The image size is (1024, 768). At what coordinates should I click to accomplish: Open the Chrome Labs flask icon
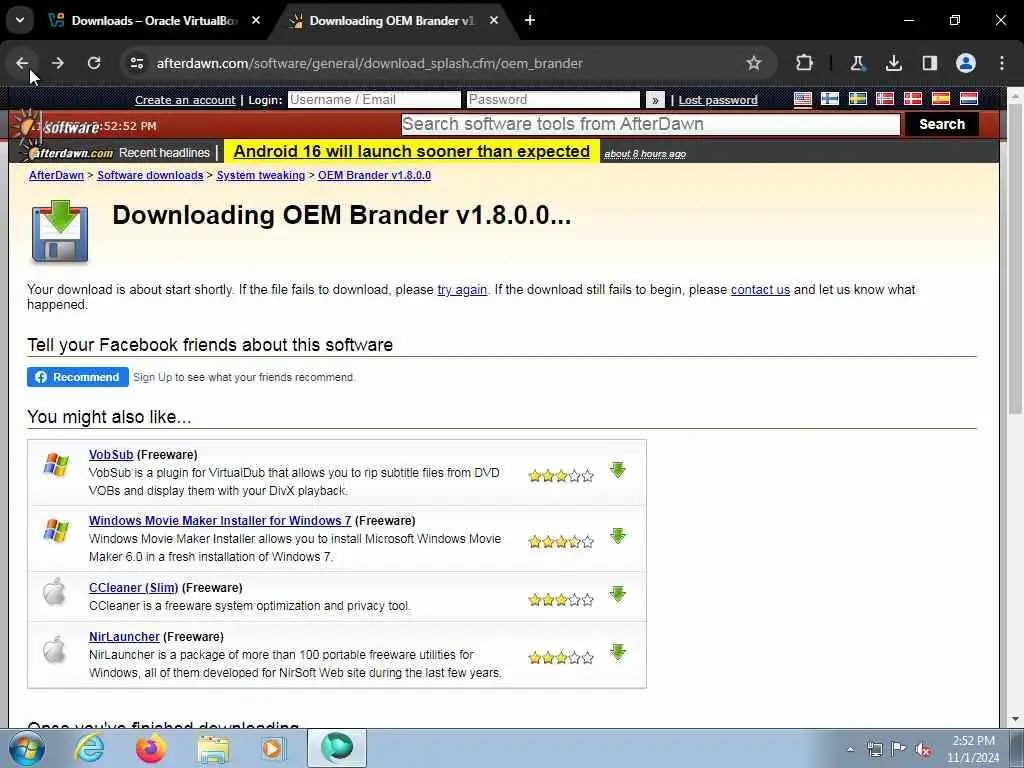[857, 63]
